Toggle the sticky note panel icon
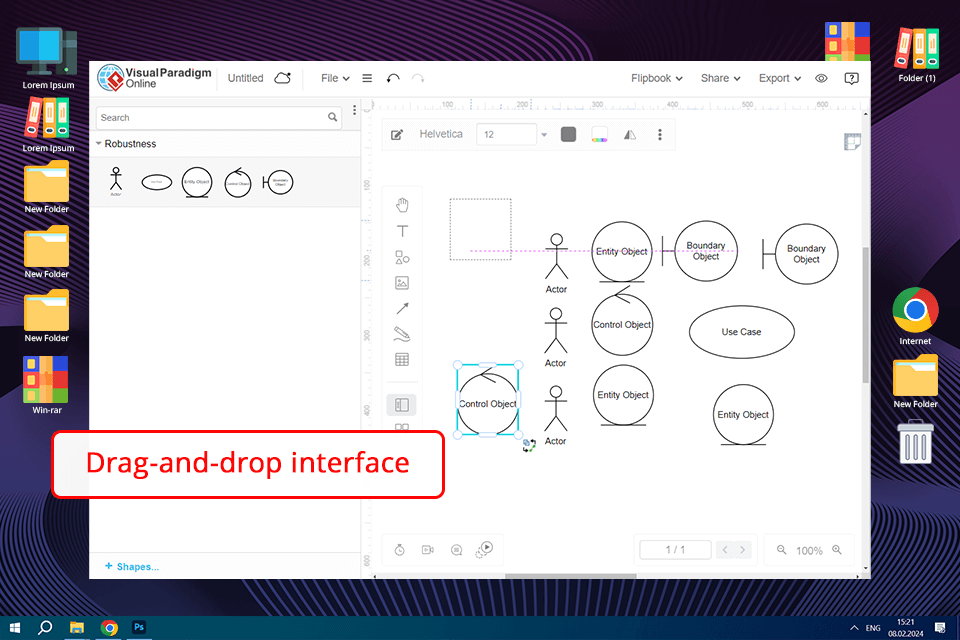This screenshot has height=640, width=960. click(852, 142)
